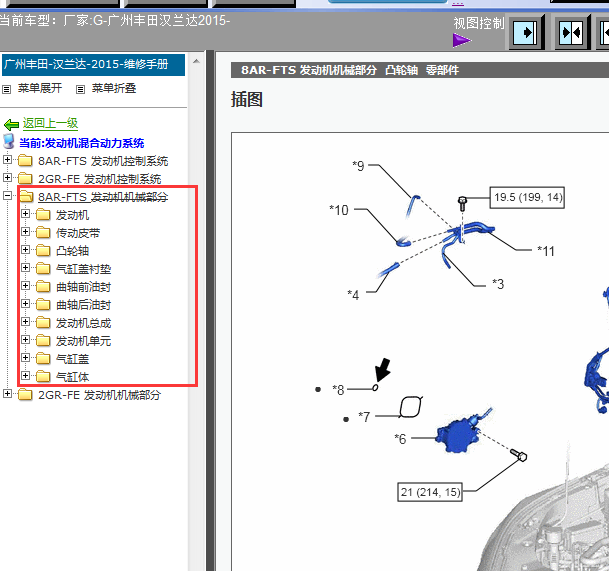Open the 曲轴后油封 tree item

coord(84,305)
